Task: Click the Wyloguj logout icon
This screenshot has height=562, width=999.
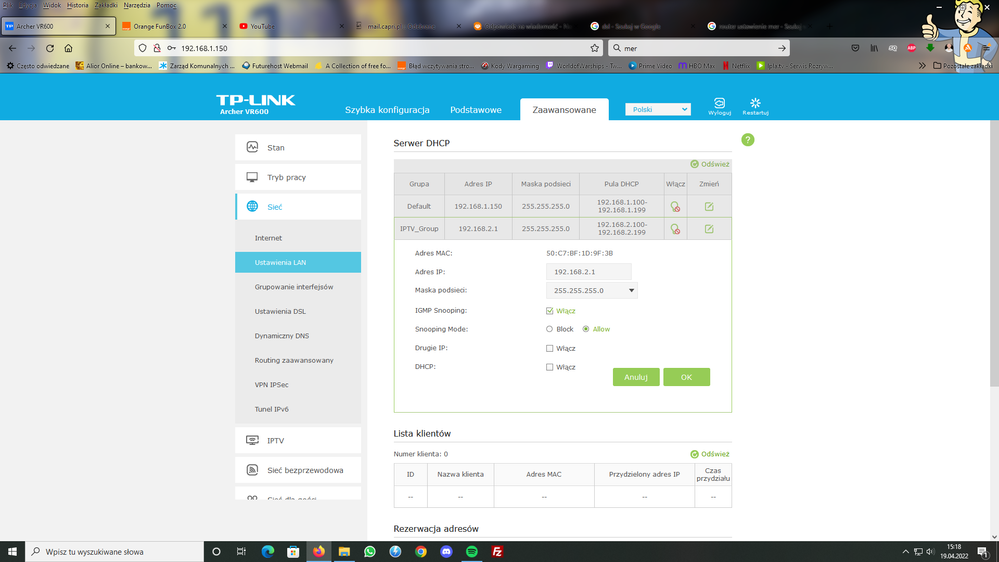Action: [x=719, y=106]
